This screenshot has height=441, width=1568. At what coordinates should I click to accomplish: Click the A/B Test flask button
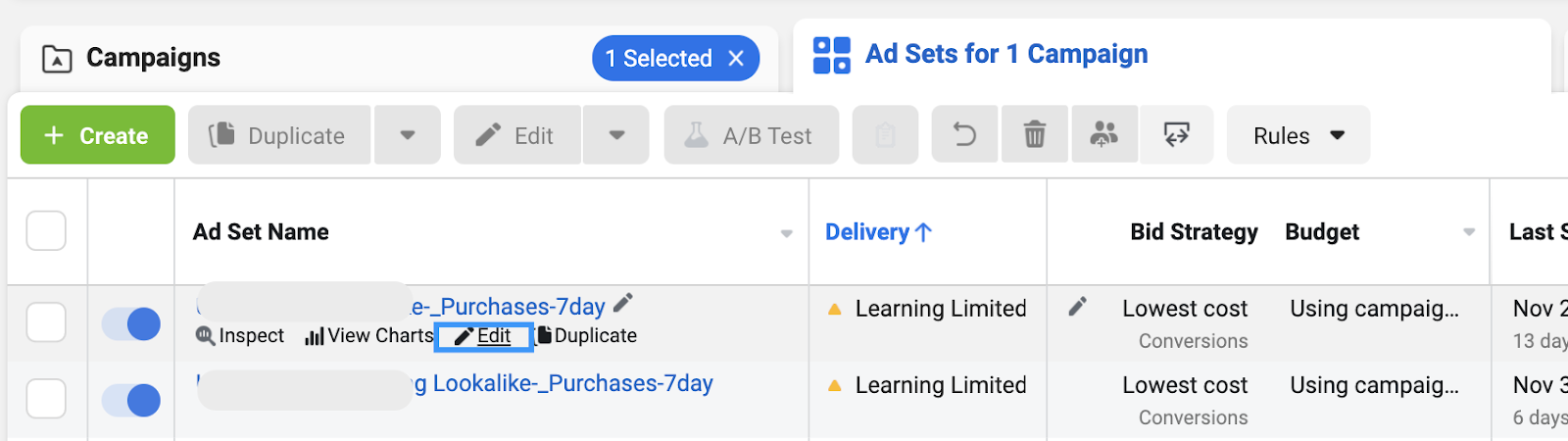751,135
